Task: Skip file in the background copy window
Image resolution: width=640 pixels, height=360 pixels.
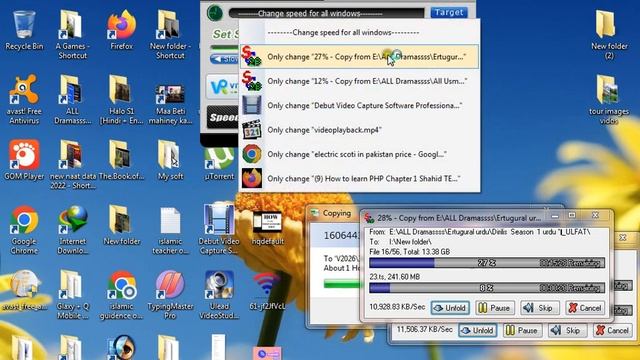Action: pyautogui.click(x=567, y=330)
